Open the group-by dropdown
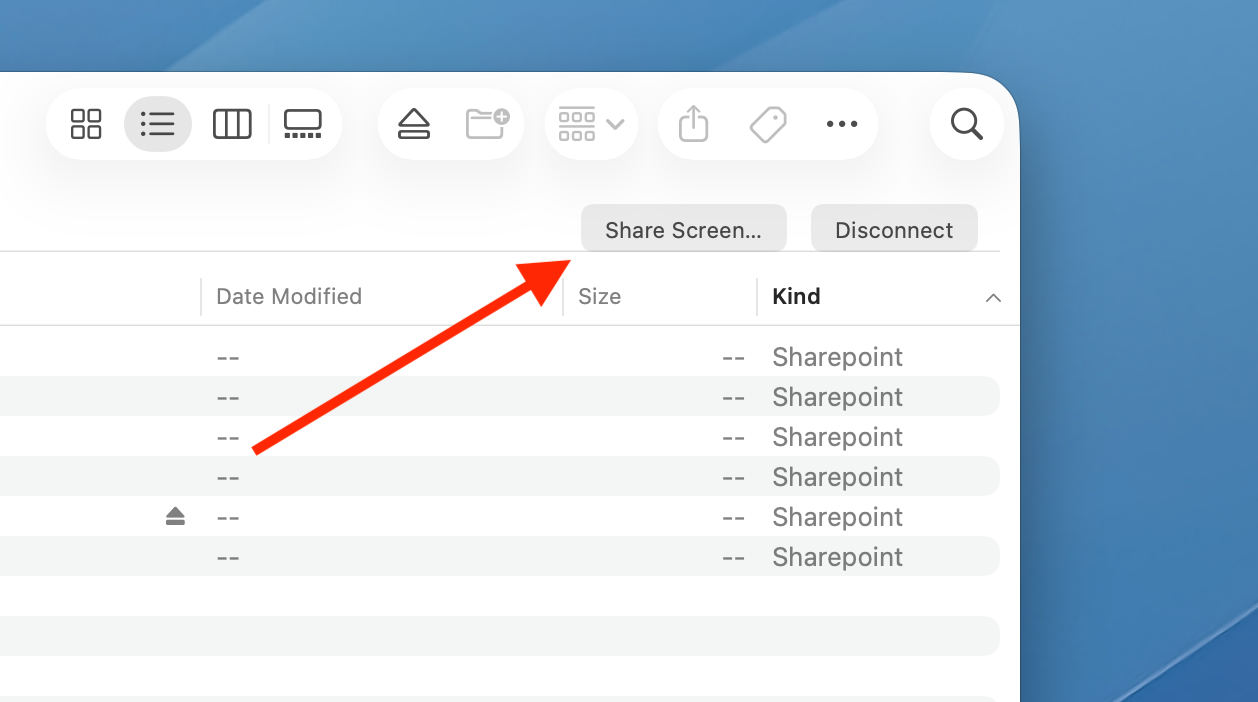Image resolution: width=1258 pixels, height=702 pixels. [x=591, y=124]
